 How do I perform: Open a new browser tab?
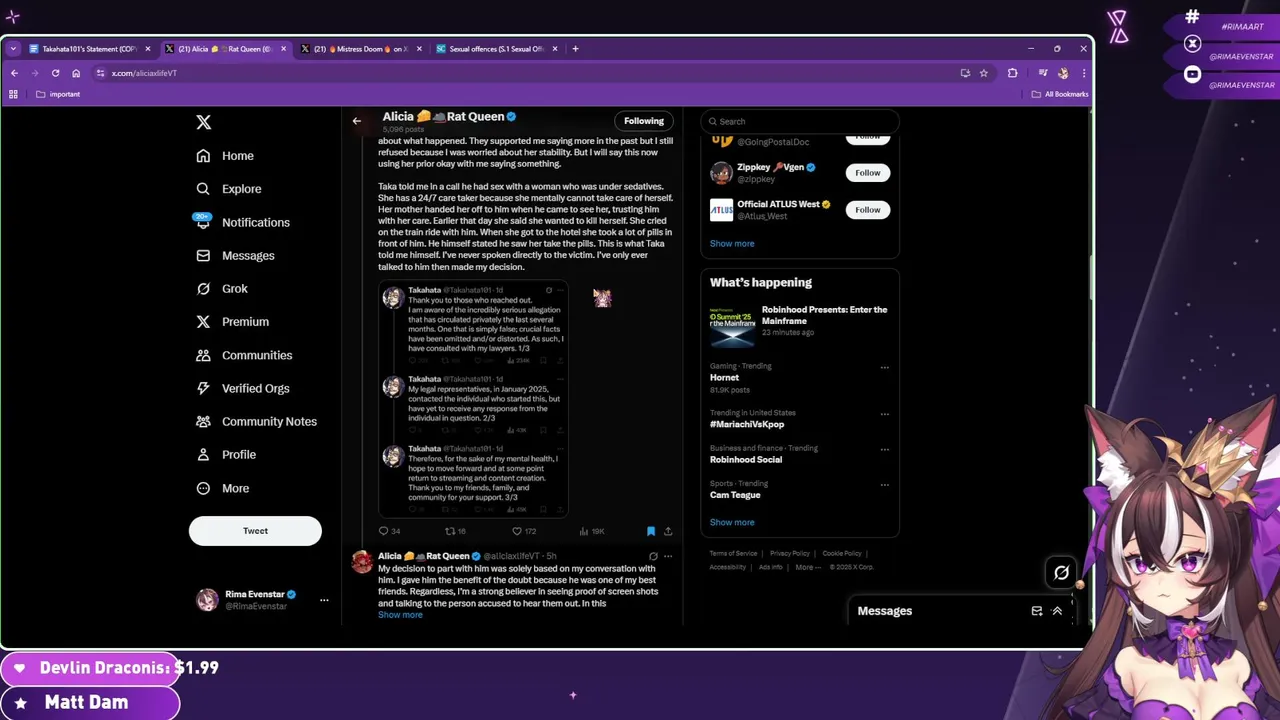[x=575, y=49]
